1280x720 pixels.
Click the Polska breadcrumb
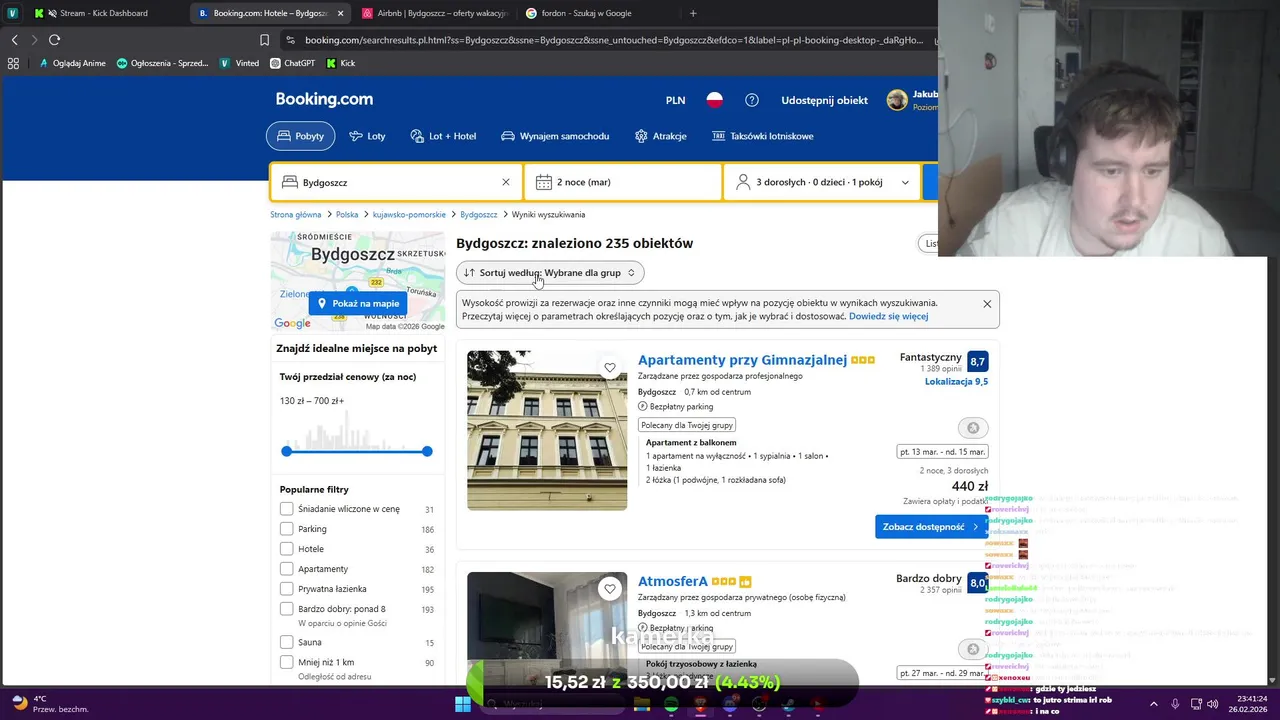[347, 214]
